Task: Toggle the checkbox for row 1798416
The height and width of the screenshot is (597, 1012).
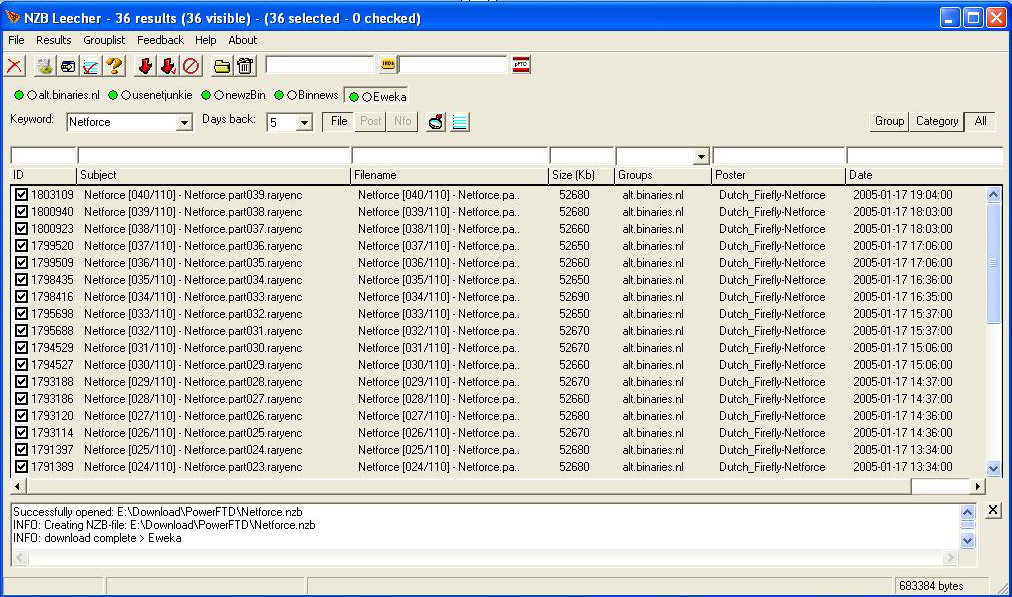Action: [21, 297]
